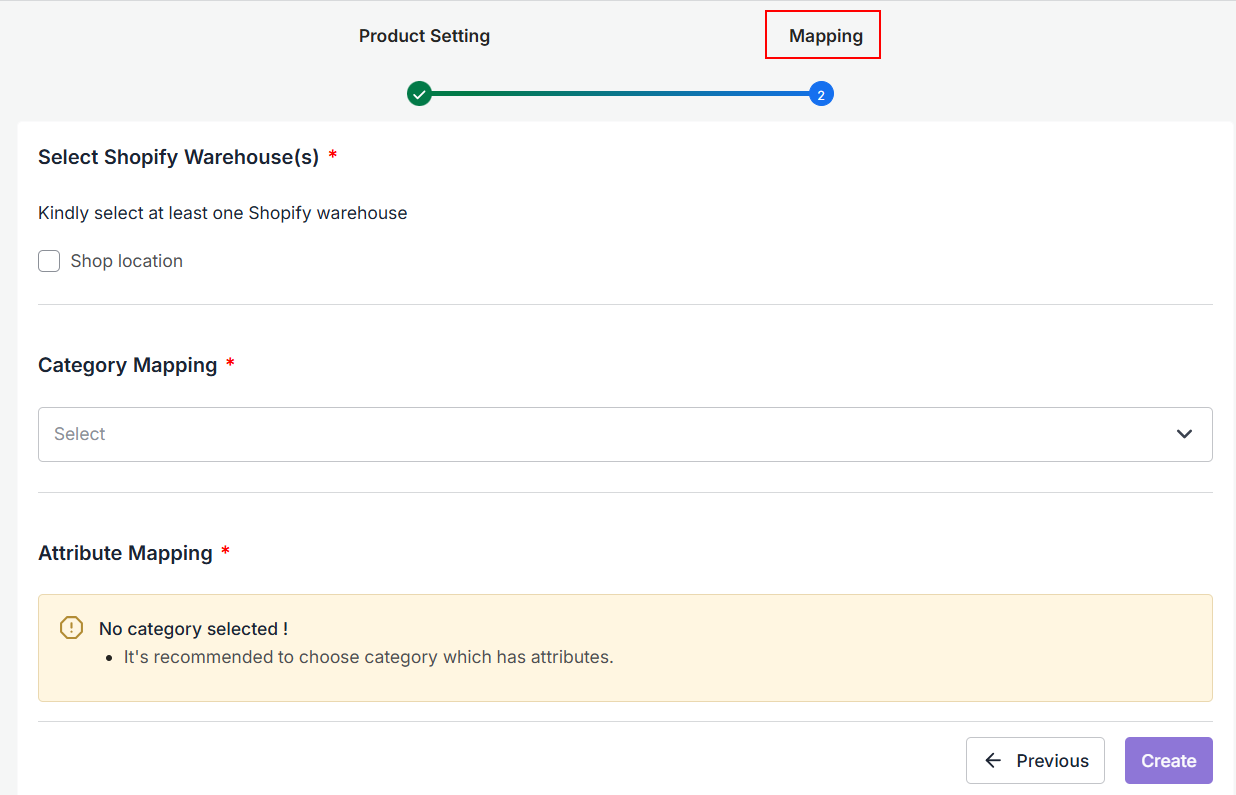Image resolution: width=1236 pixels, height=795 pixels.
Task: Click the purple Create button
Action: (1168, 761)
